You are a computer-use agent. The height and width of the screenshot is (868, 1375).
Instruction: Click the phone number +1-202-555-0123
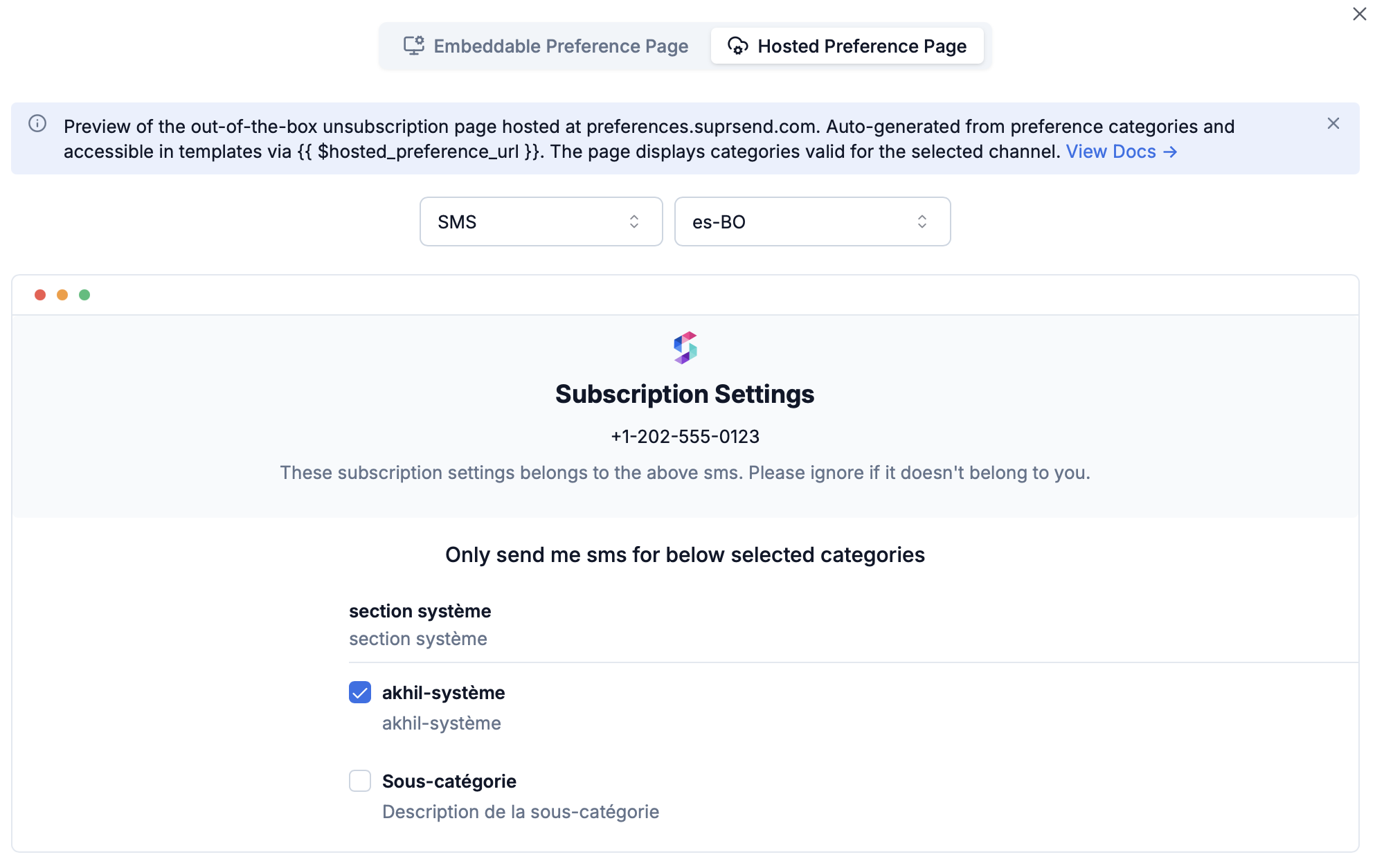(685, 437)
